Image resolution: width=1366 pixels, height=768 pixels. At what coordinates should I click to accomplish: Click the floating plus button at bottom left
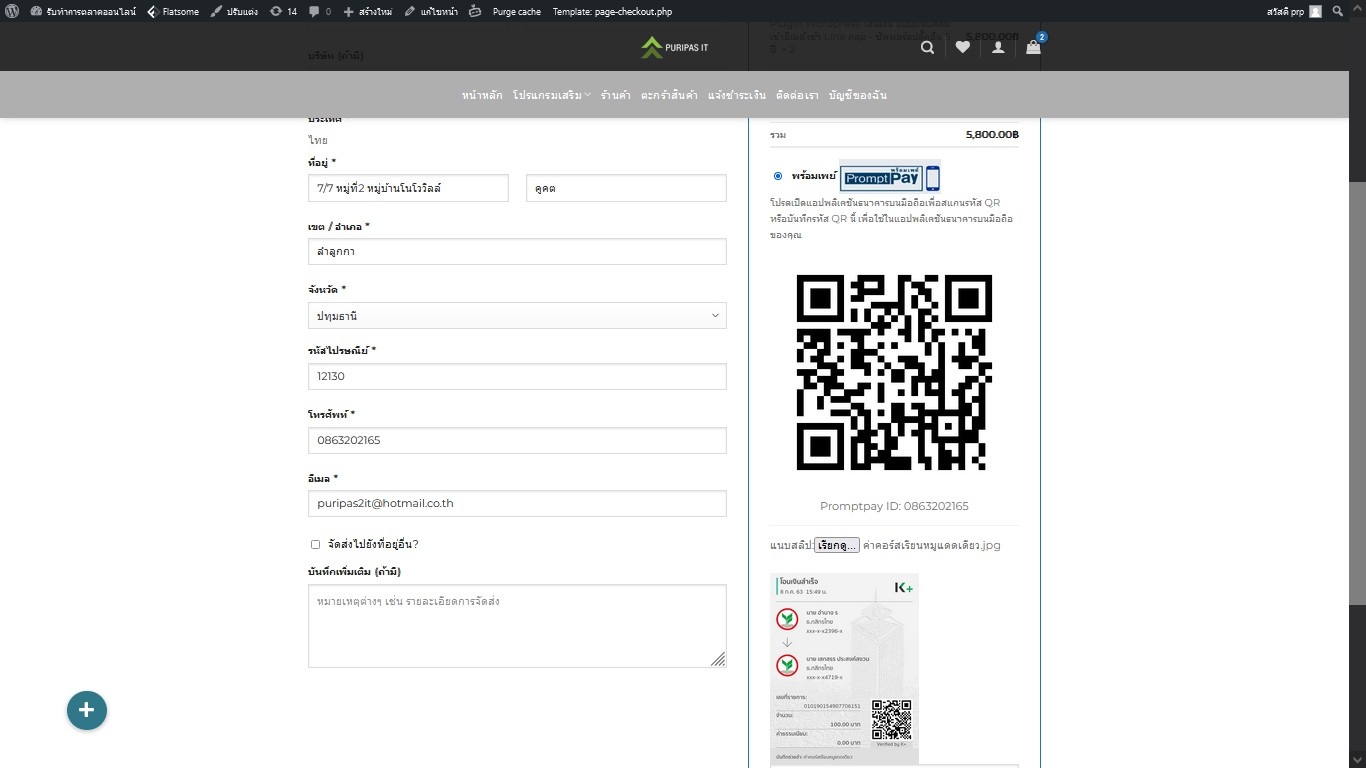click(87, 710)
